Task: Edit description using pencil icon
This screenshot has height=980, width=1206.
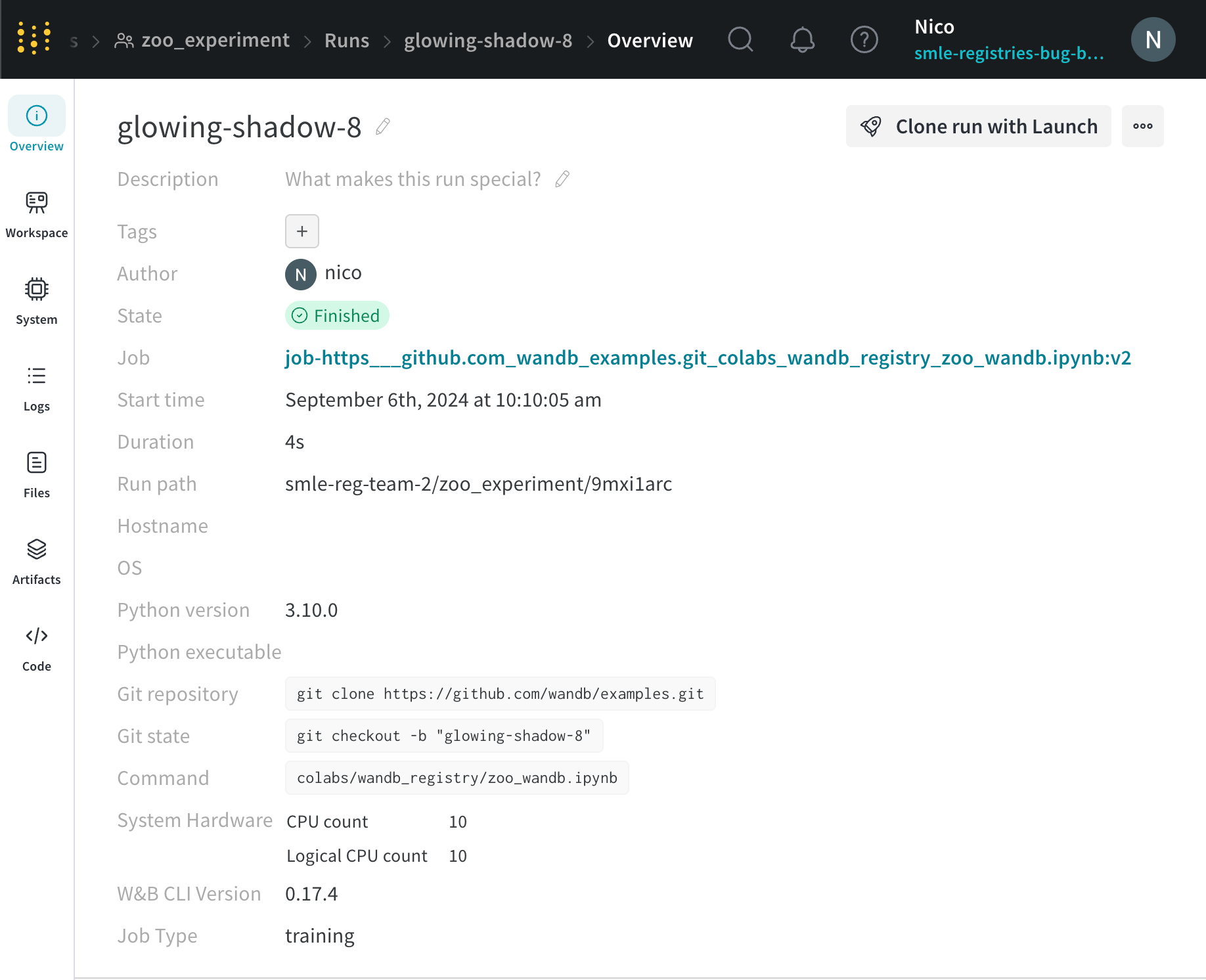Action: tap(562, 179)
